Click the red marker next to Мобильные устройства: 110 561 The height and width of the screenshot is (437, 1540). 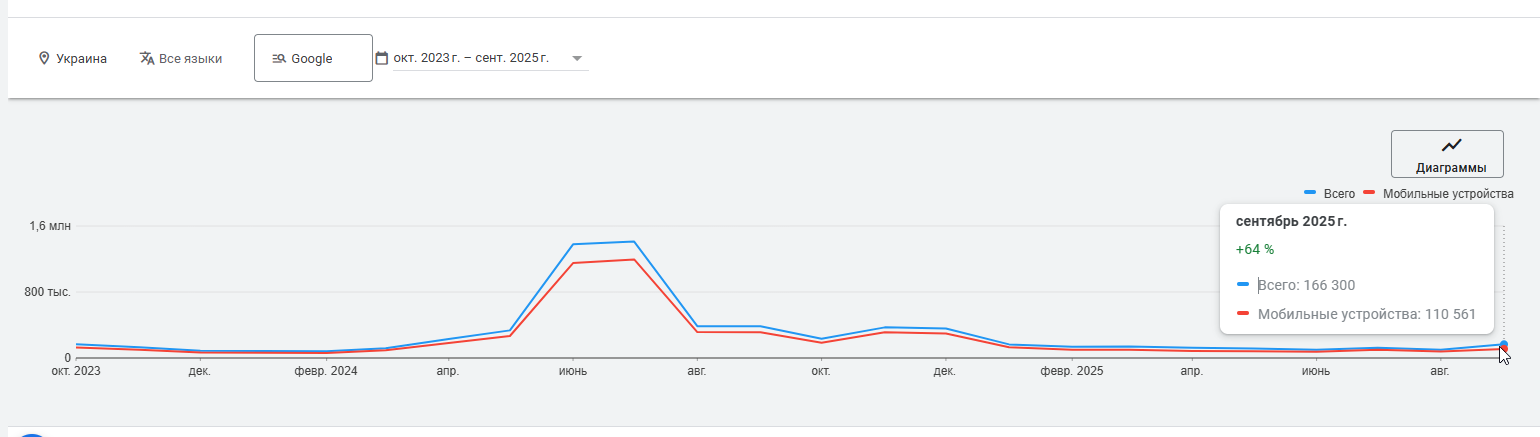1242,313
